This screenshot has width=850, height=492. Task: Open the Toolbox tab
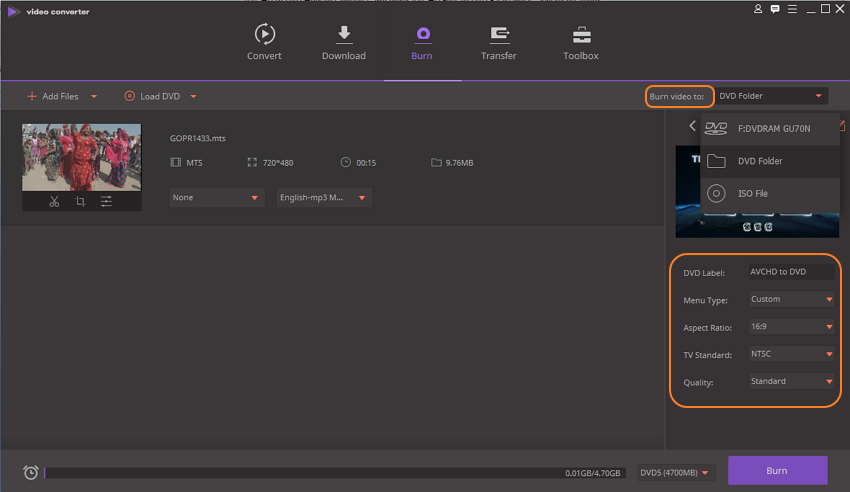click(x=580, y=43)
